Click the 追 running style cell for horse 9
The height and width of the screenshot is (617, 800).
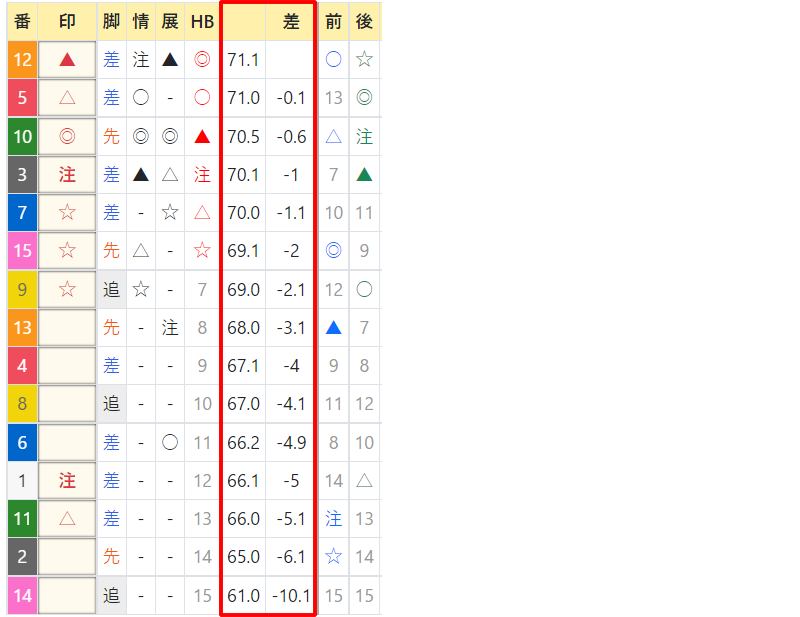[112, 290]
